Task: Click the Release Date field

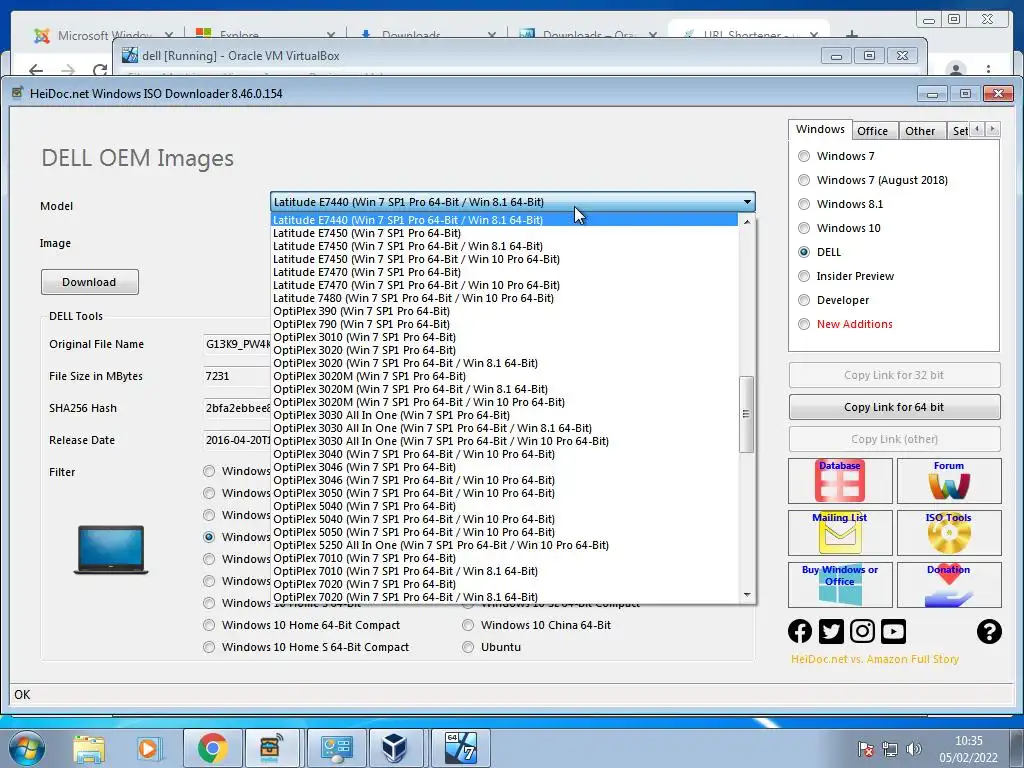Action: pos(238,440)
